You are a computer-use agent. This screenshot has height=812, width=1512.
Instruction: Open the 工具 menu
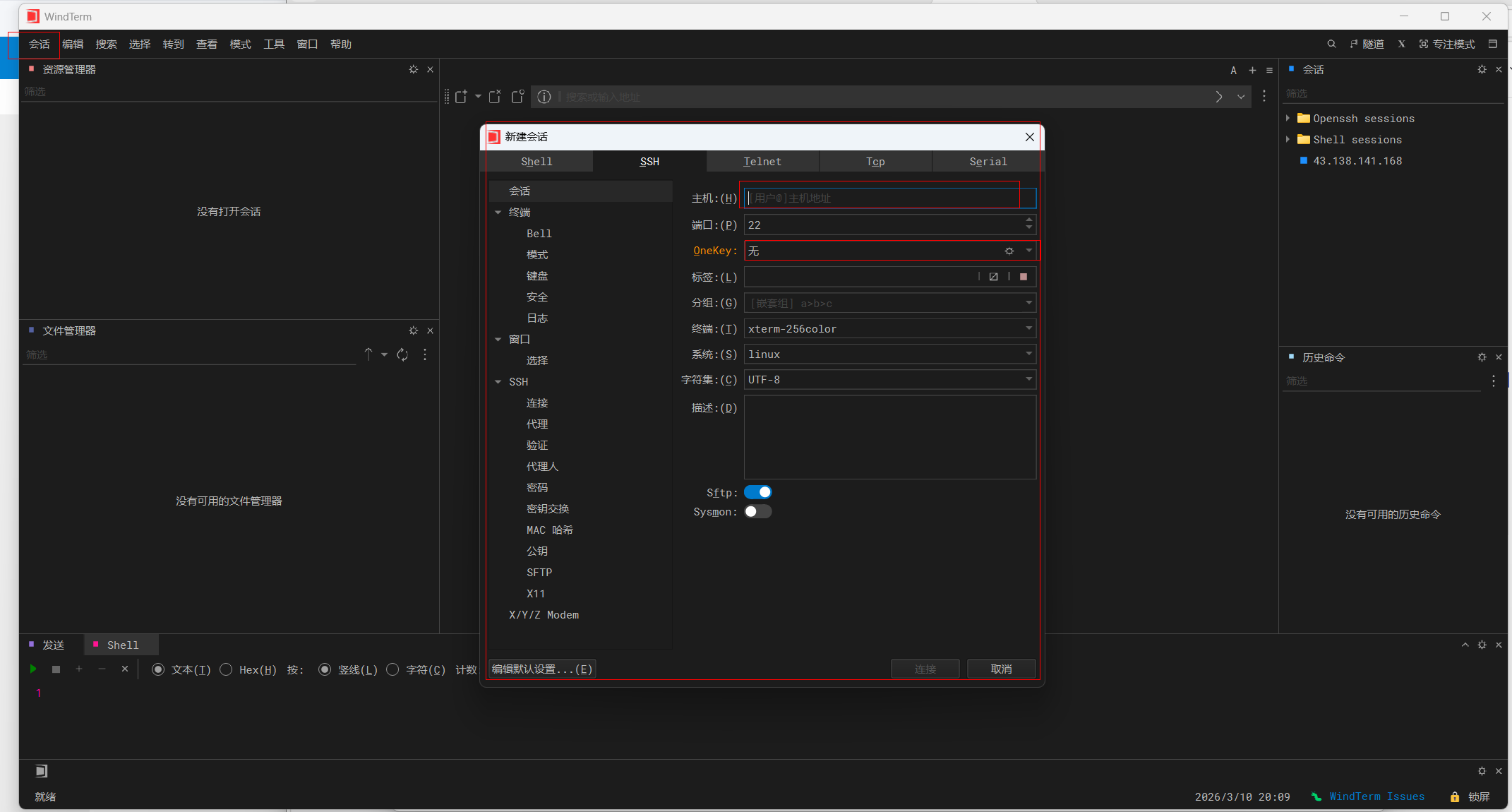pos(274,44)
